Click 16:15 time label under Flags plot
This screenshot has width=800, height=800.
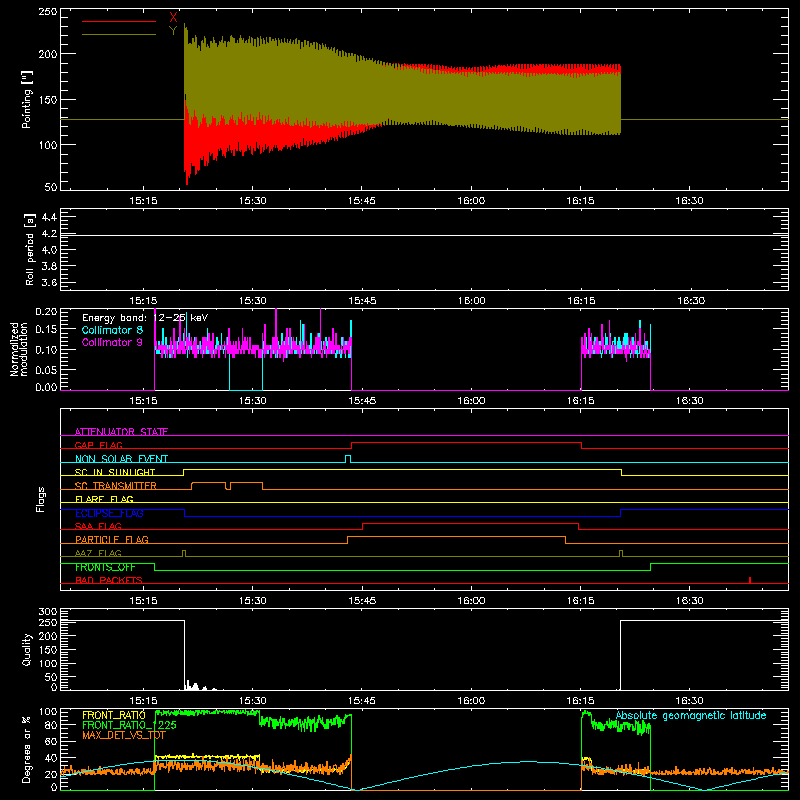(x=580, y=601)
